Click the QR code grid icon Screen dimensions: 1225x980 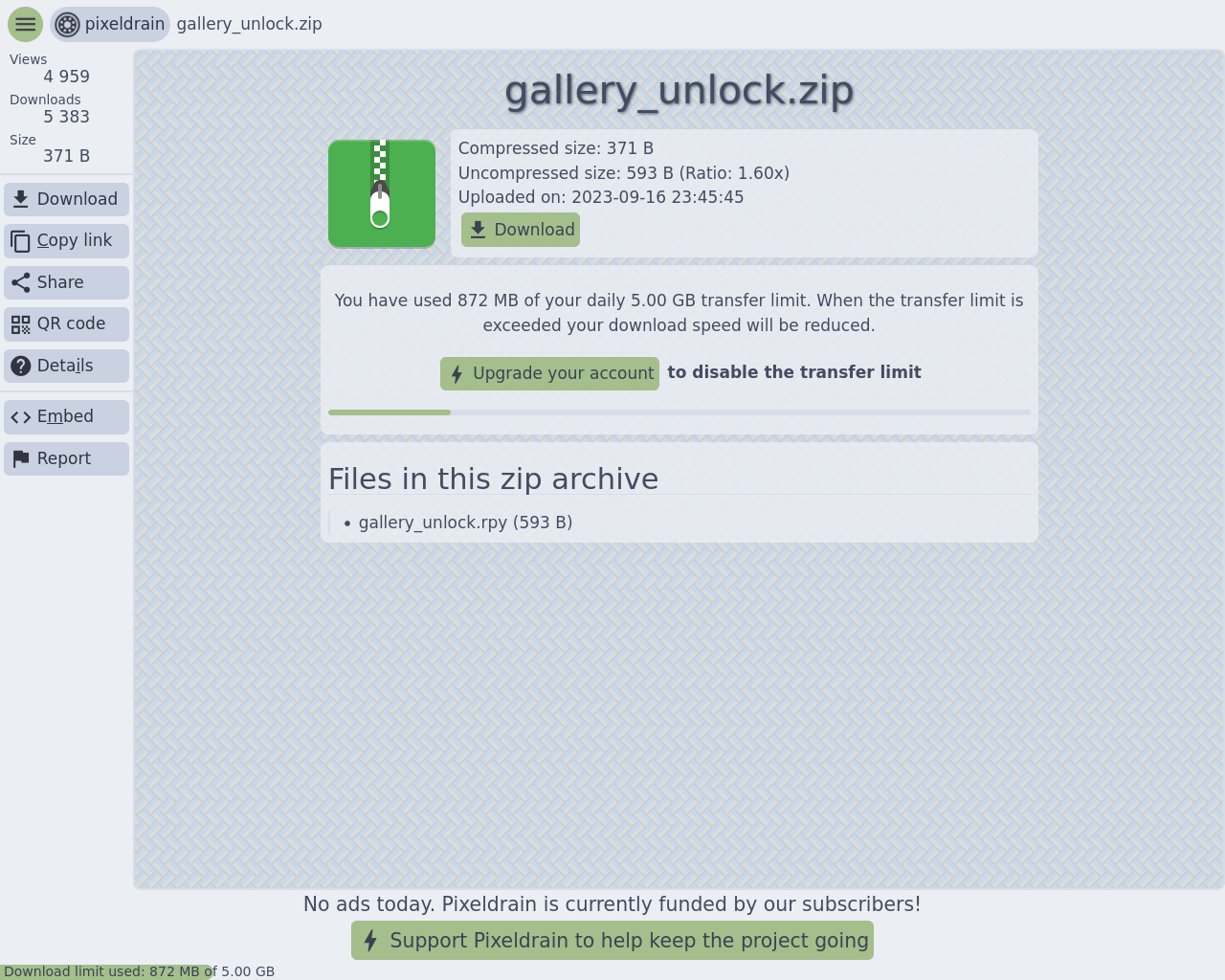tap(21, 324)
